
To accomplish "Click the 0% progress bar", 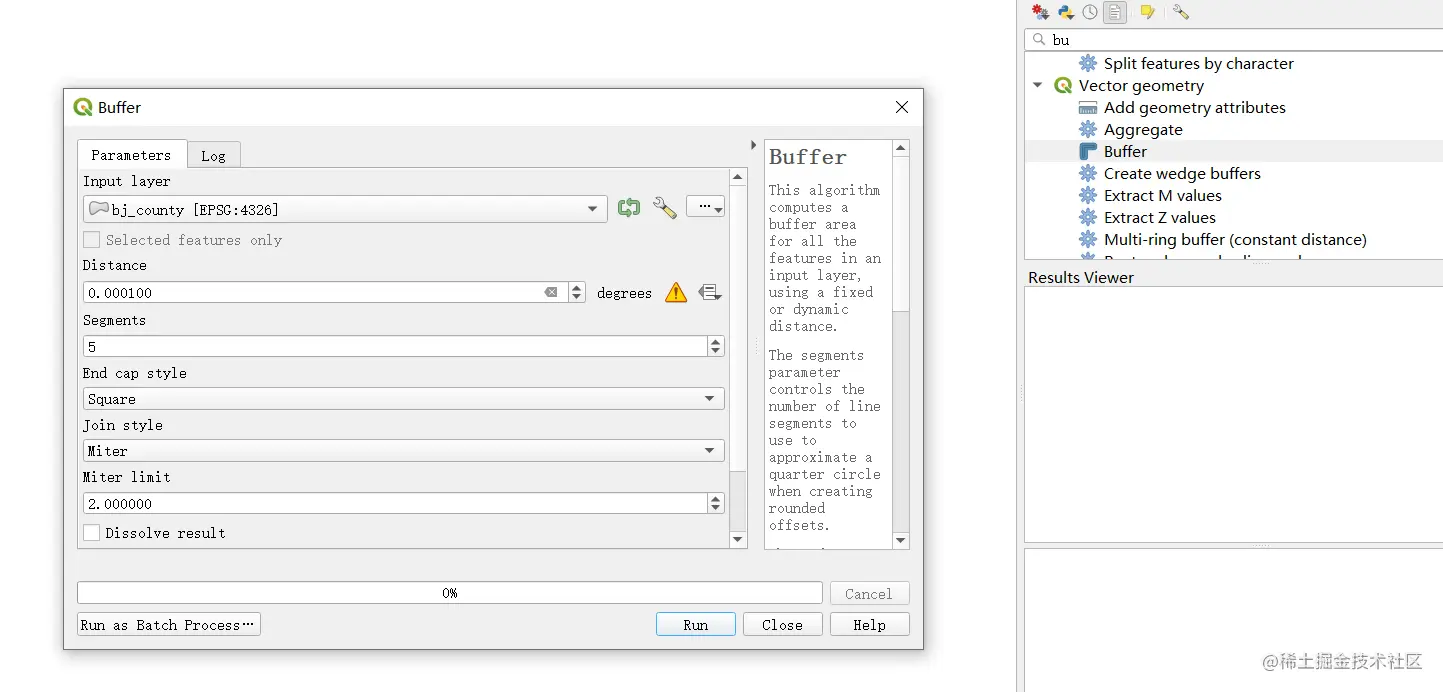I will pyautogui.click(x=450, y=593).
